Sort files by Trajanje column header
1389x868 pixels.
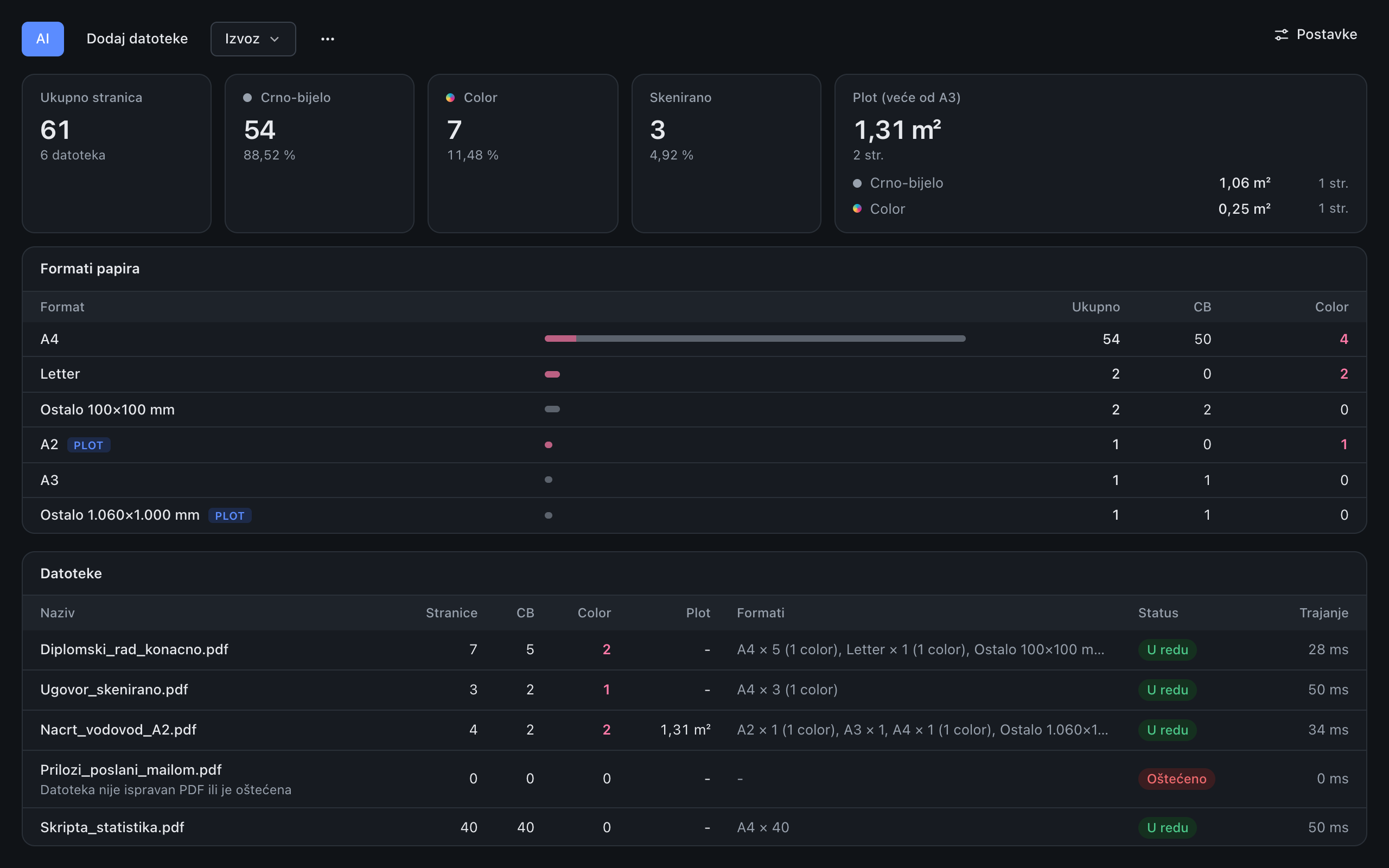point(1323,612)
